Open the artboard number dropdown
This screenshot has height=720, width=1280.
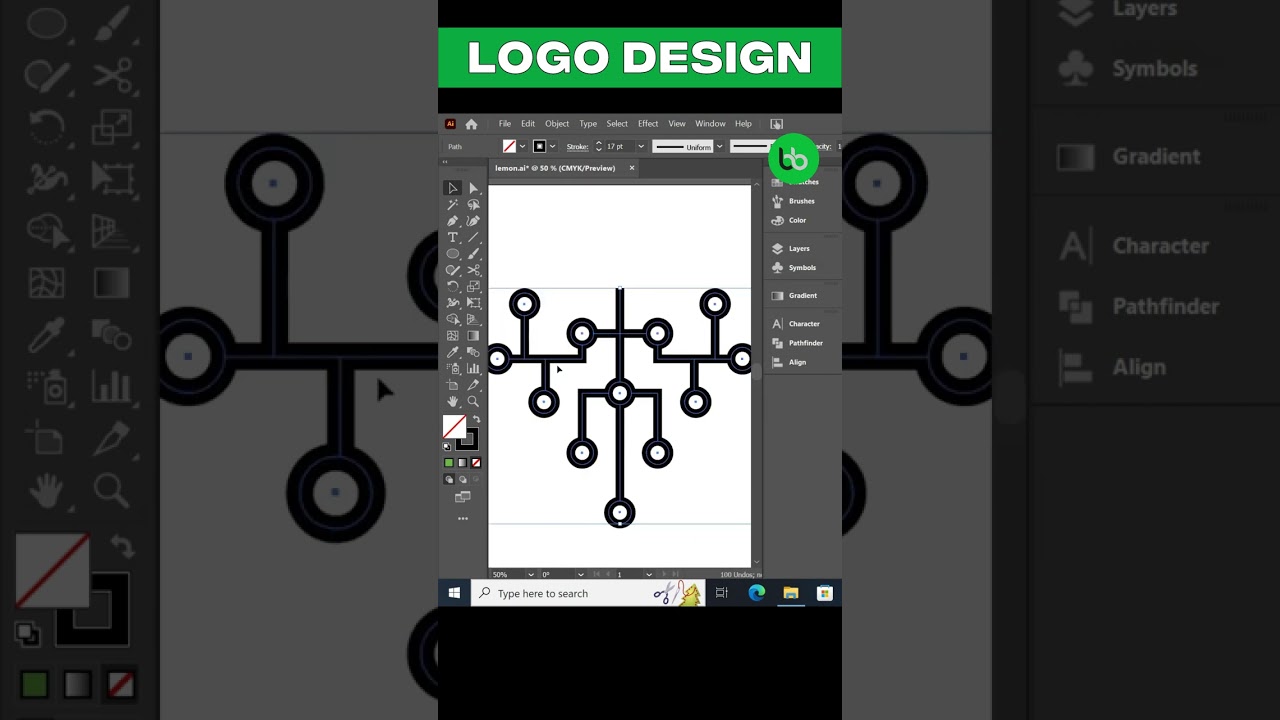(x=649, y=574)
